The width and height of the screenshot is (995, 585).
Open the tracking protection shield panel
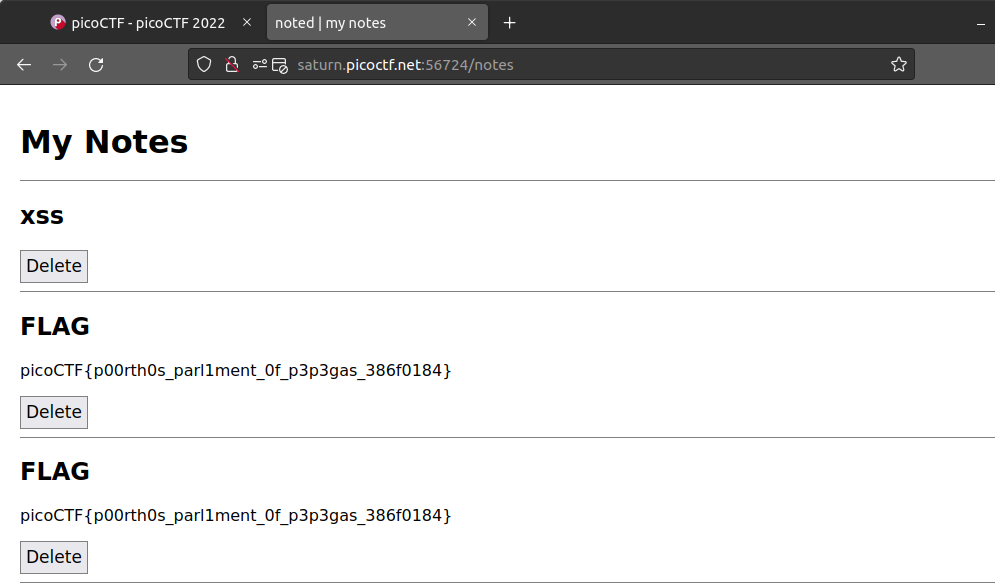(204, 65)
